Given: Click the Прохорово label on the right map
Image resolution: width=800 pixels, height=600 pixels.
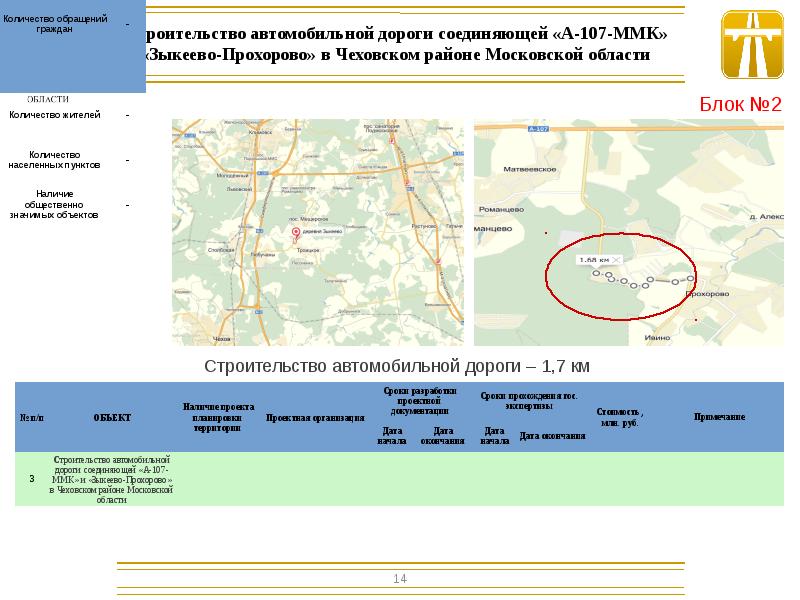Looking at the screenshot, I should 707,296.
